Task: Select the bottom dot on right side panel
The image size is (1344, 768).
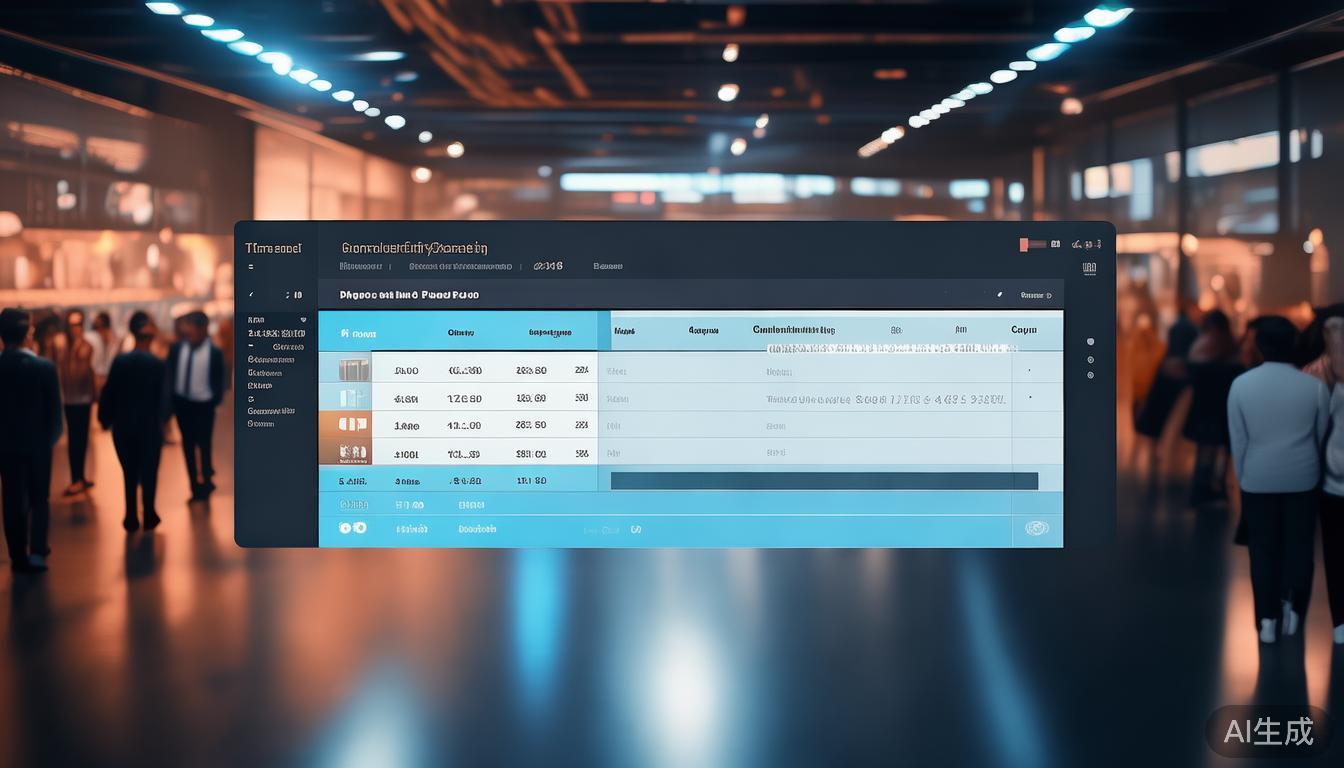Action: (x=1090, y=375)
